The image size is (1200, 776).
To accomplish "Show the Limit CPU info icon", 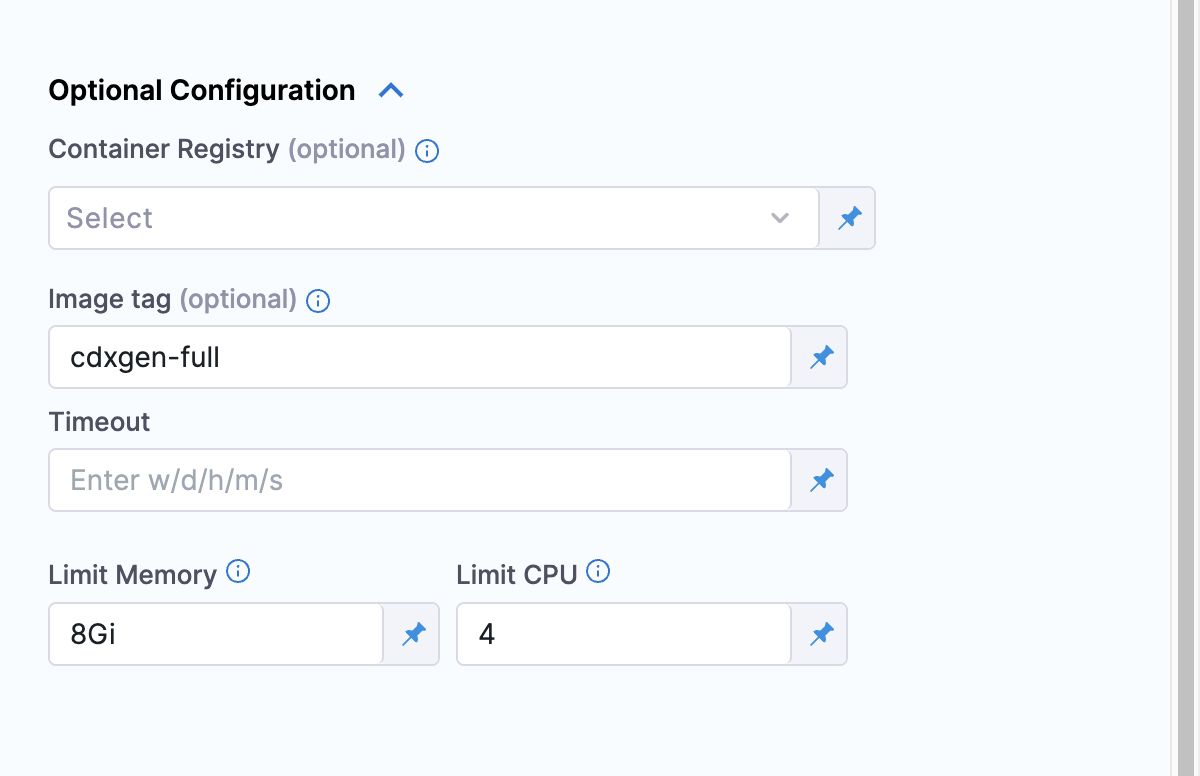I will click(x=598, y=571).
